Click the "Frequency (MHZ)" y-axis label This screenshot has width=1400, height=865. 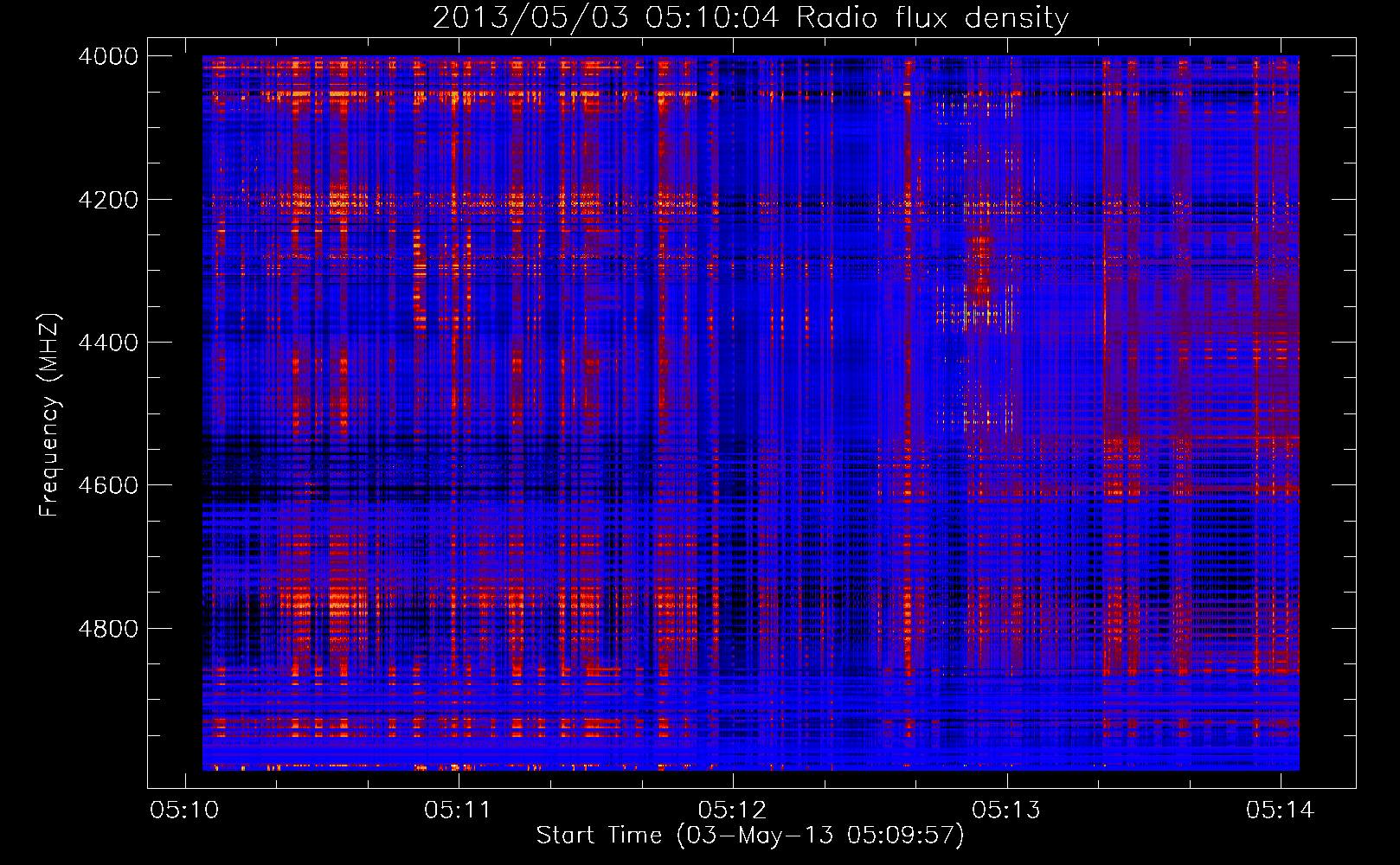(x=49, y=415)
